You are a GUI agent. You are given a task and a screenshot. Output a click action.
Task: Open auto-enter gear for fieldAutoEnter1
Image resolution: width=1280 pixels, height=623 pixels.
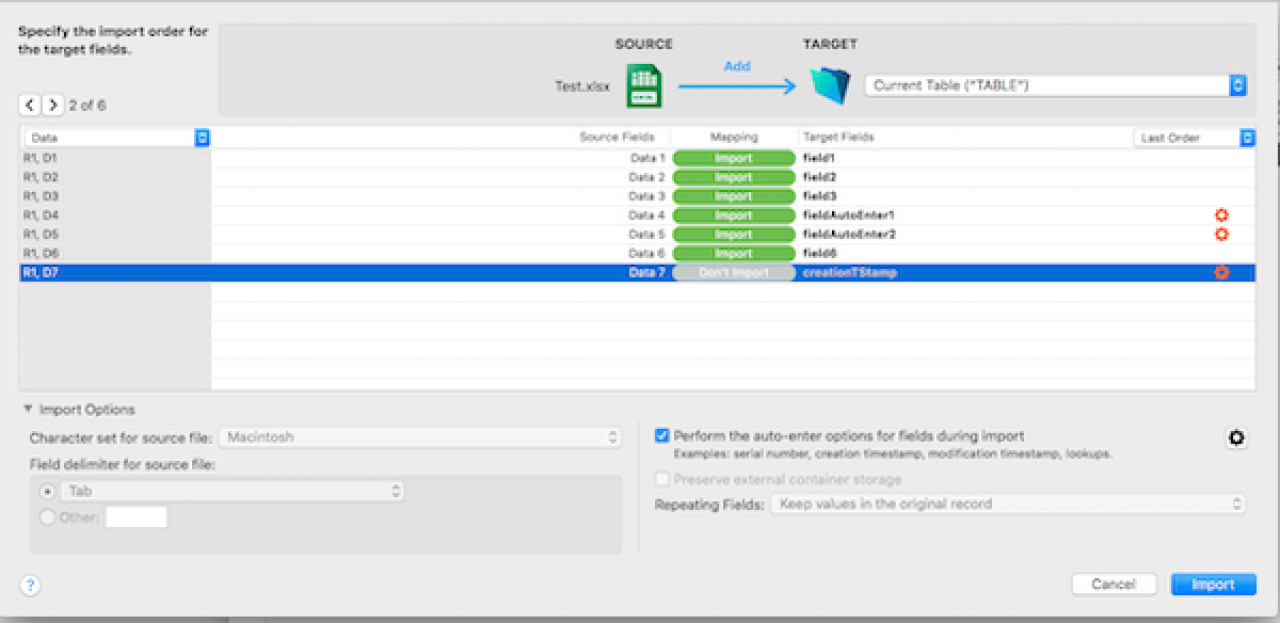1221,215
